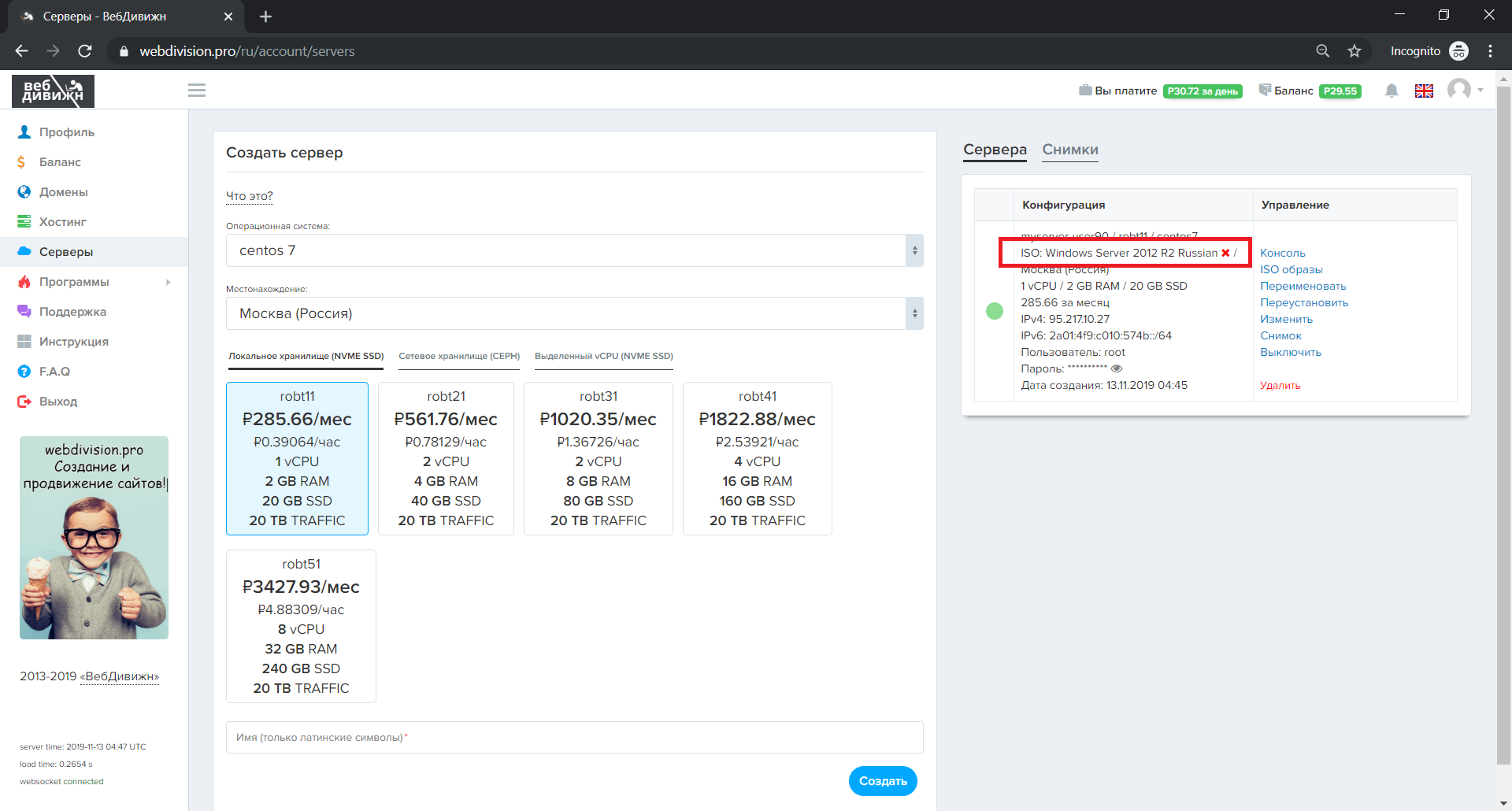This screenshot has height=811, width=1512.
Task: Reveal server password with eye icon
Action: (1117, 368)
